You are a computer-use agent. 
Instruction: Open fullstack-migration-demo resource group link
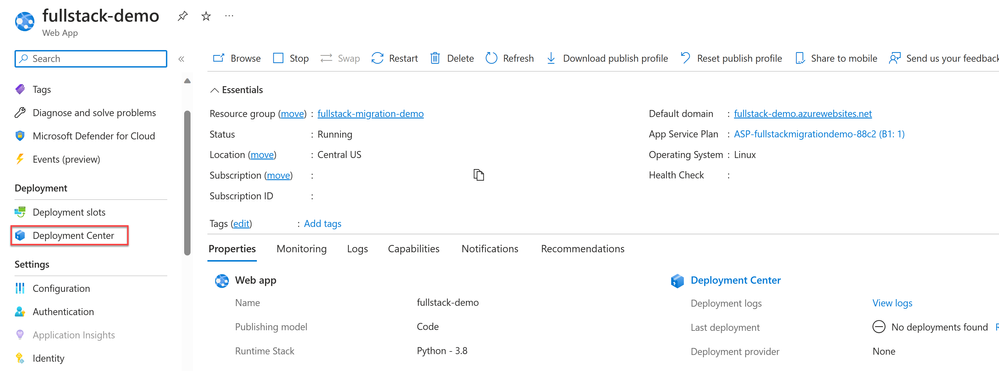(x=371, y=114)
